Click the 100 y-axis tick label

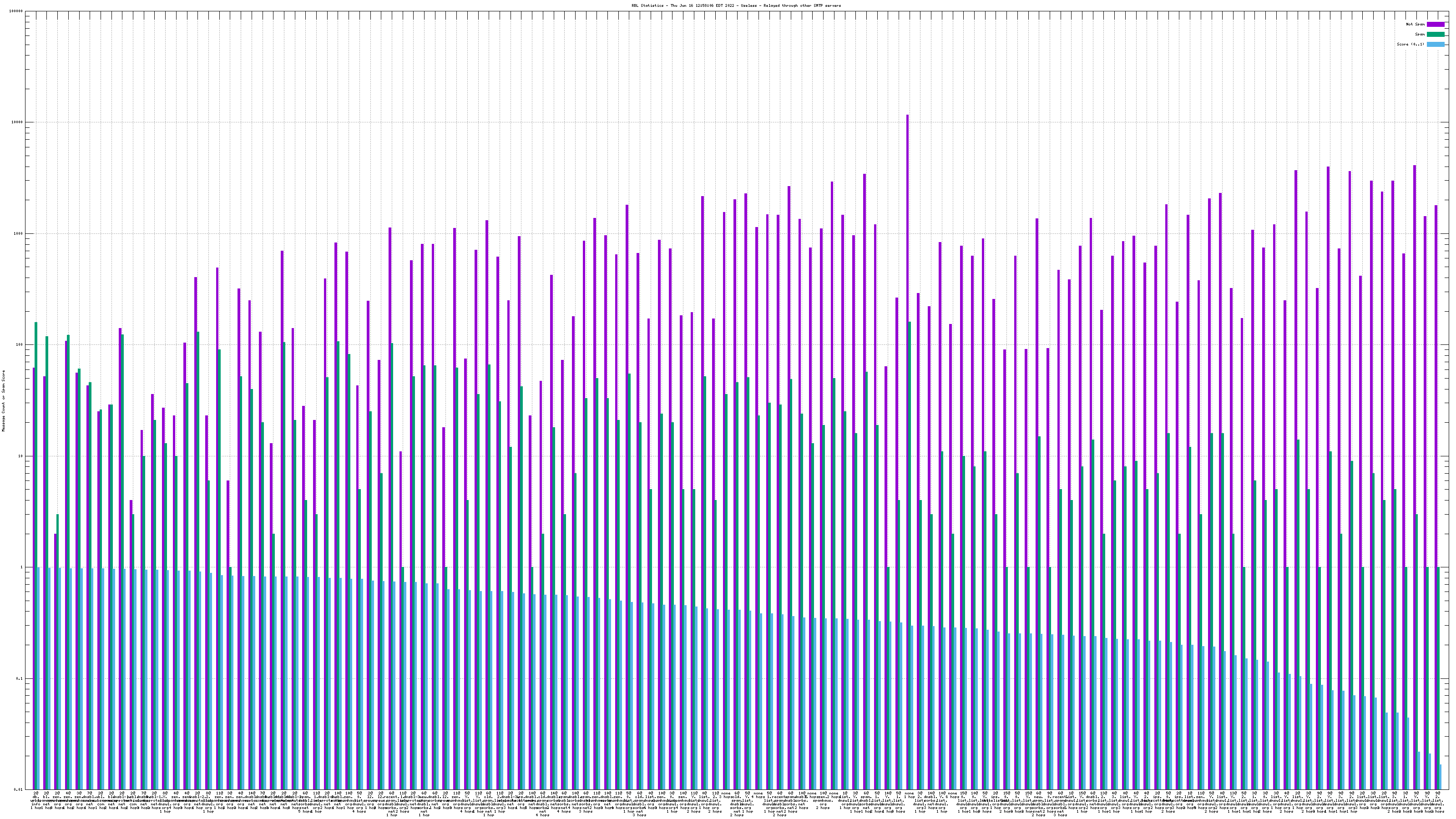[20, 345]
